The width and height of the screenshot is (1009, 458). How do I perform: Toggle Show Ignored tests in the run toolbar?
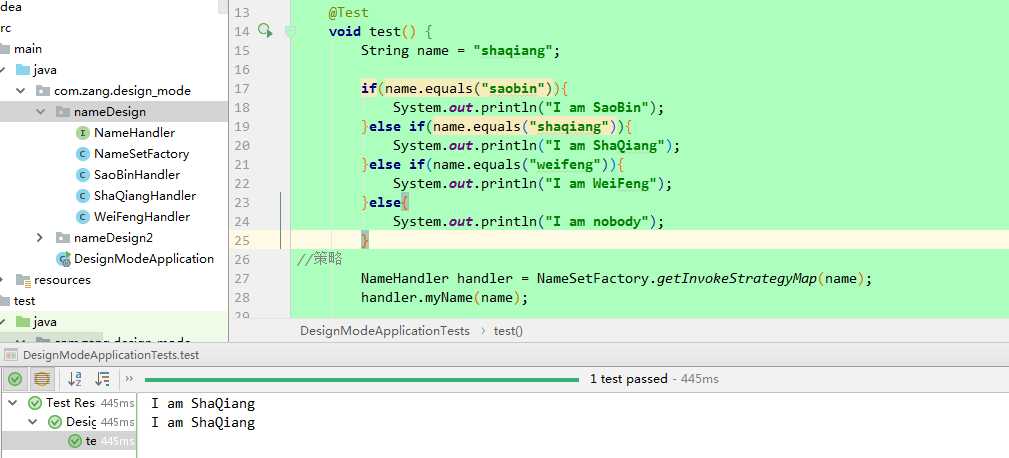point(42,379)
